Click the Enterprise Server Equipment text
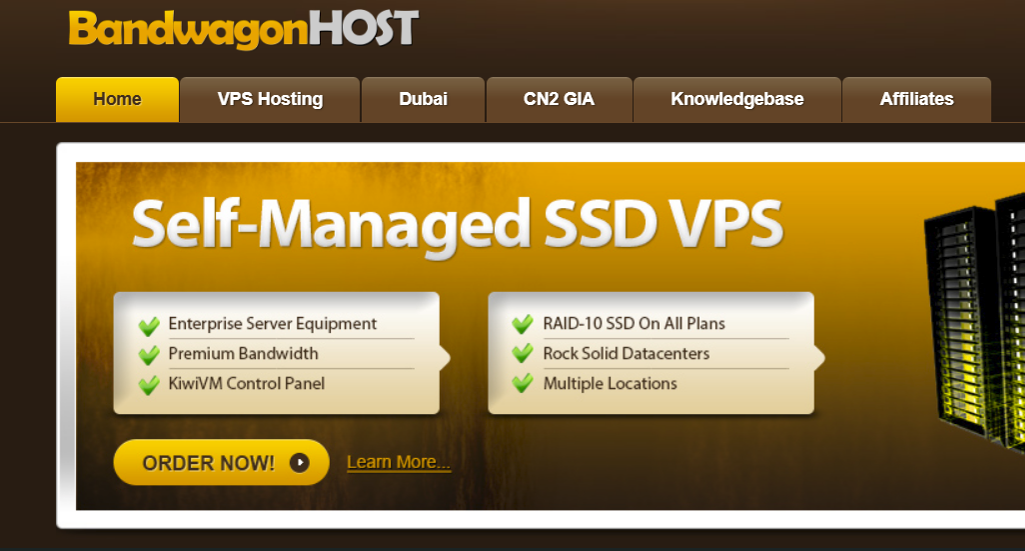 pos(273,324)
